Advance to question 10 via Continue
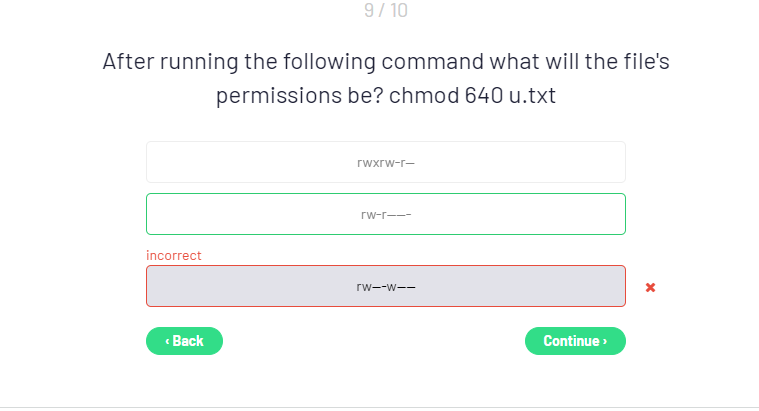Screen dimensions: 759x411 575,341
